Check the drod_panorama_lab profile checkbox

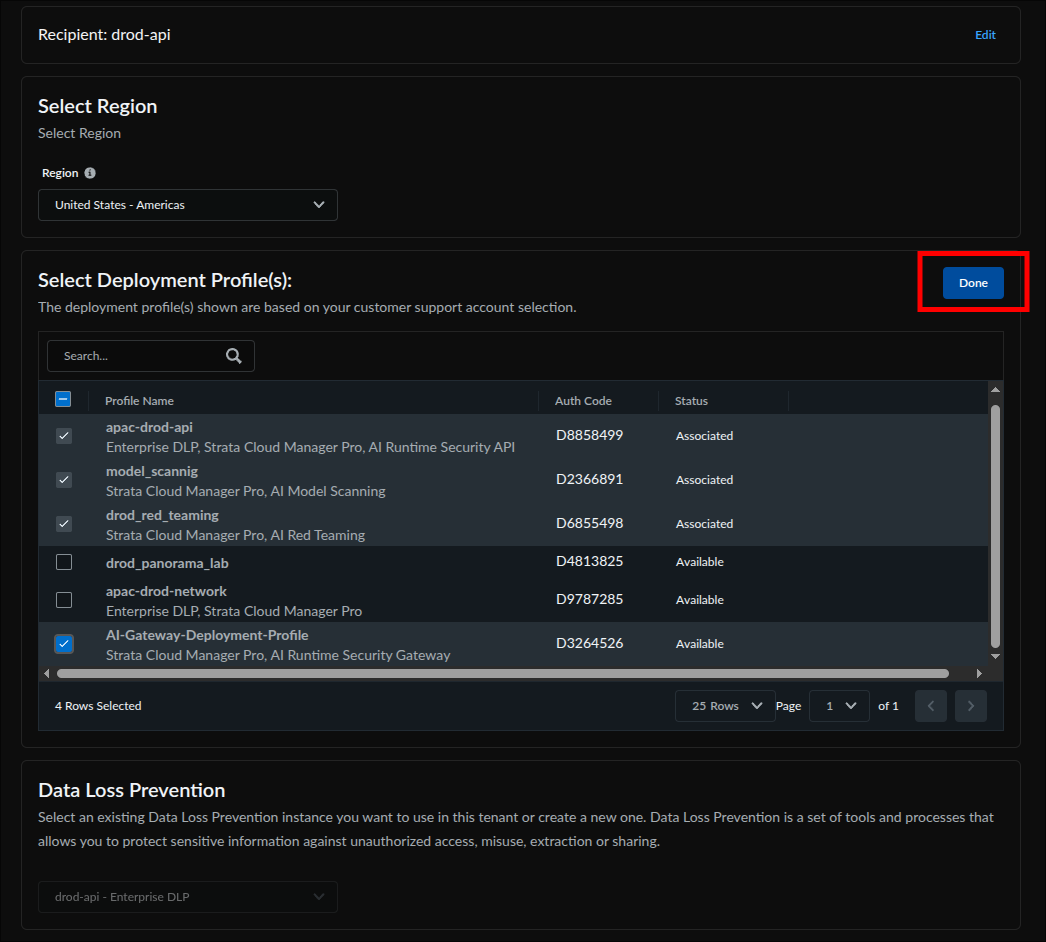click(x=64, y=562)
